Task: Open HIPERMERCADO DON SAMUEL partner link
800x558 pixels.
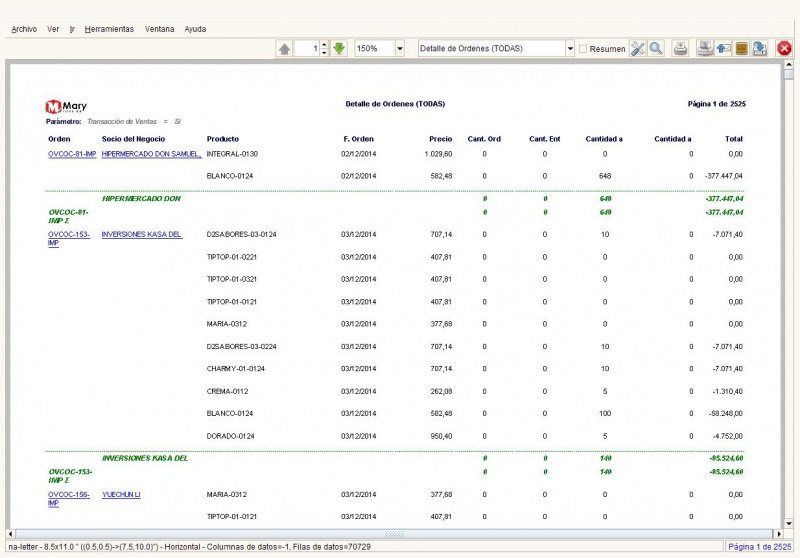Action: (152, 154)
